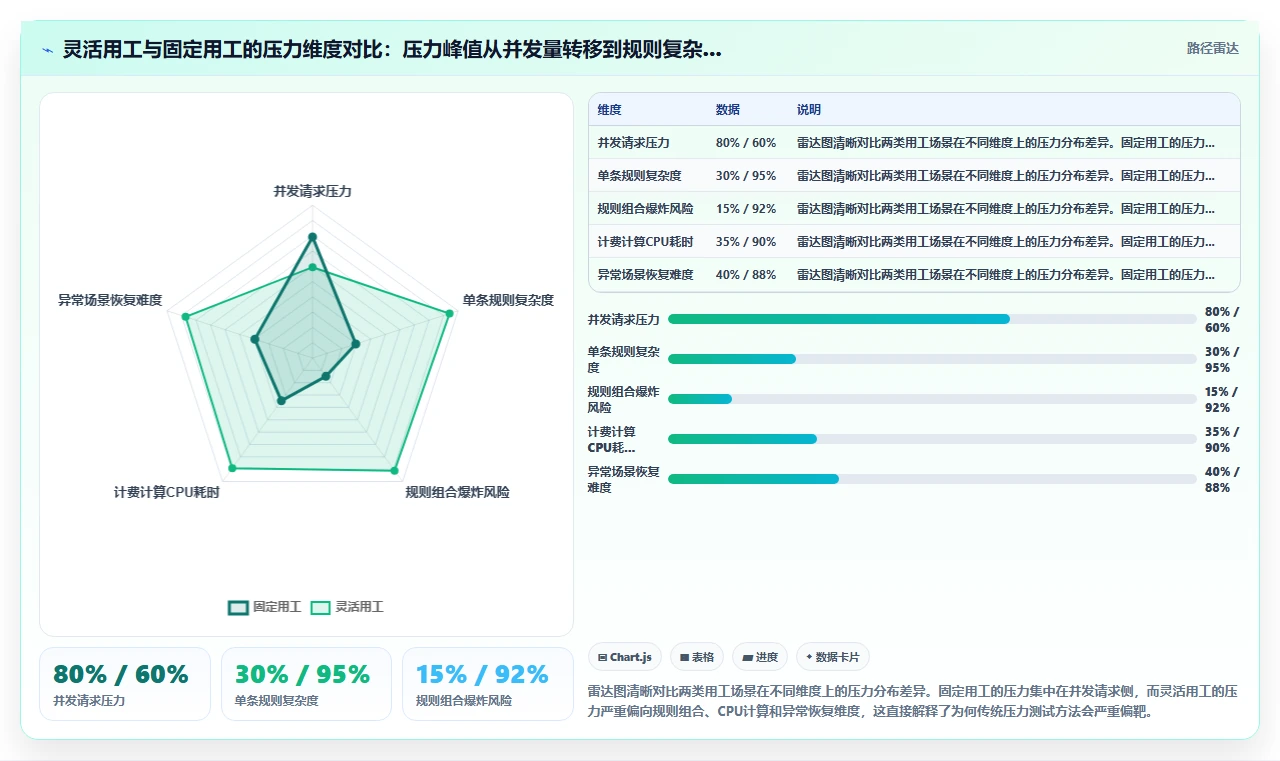Click the radar axis label 计费计算CPU耗时
This screenshot has width=1280, height=761.
[x=167, y=492]
